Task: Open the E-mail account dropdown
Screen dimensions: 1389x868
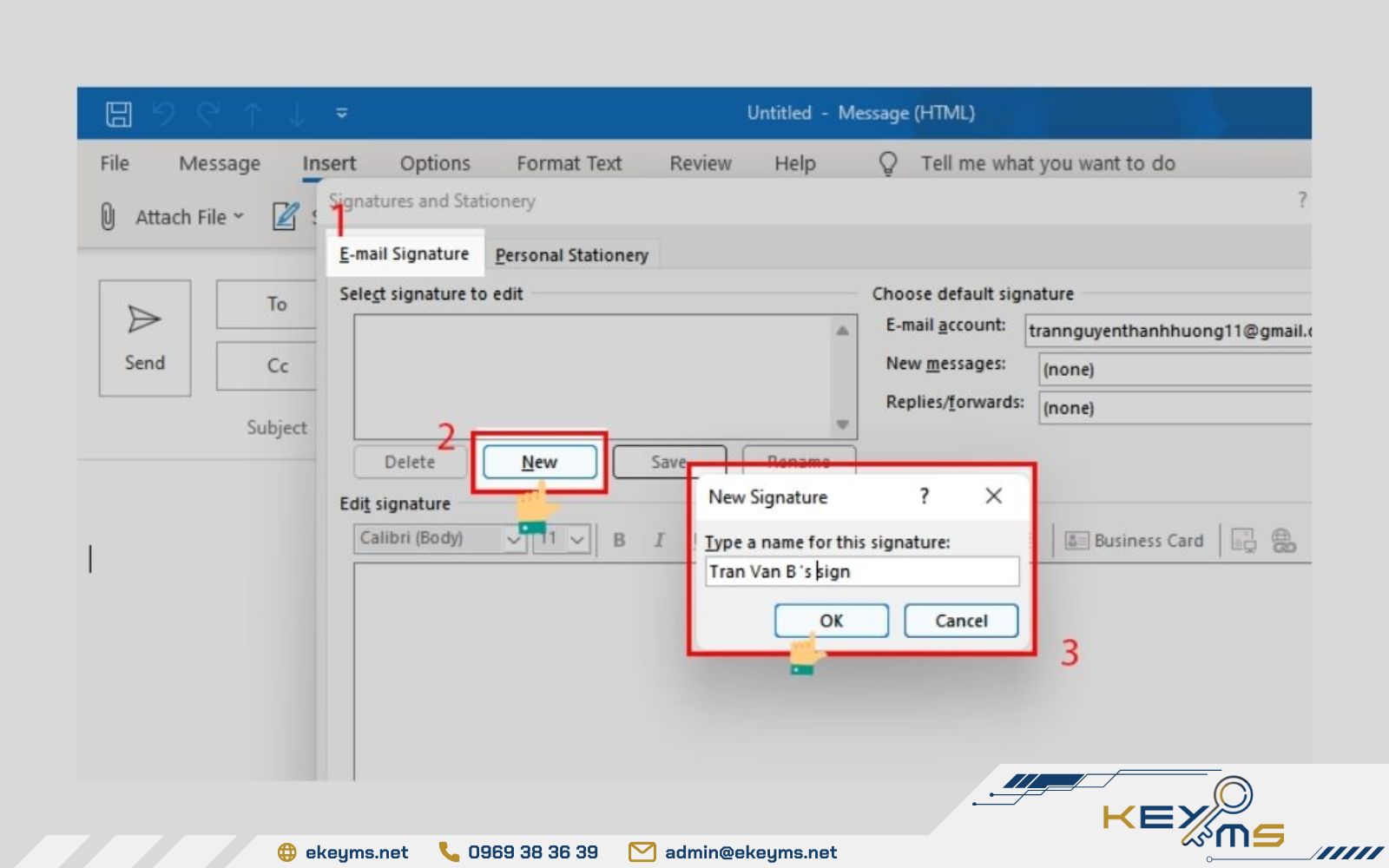Action: tap(1168, 331)
